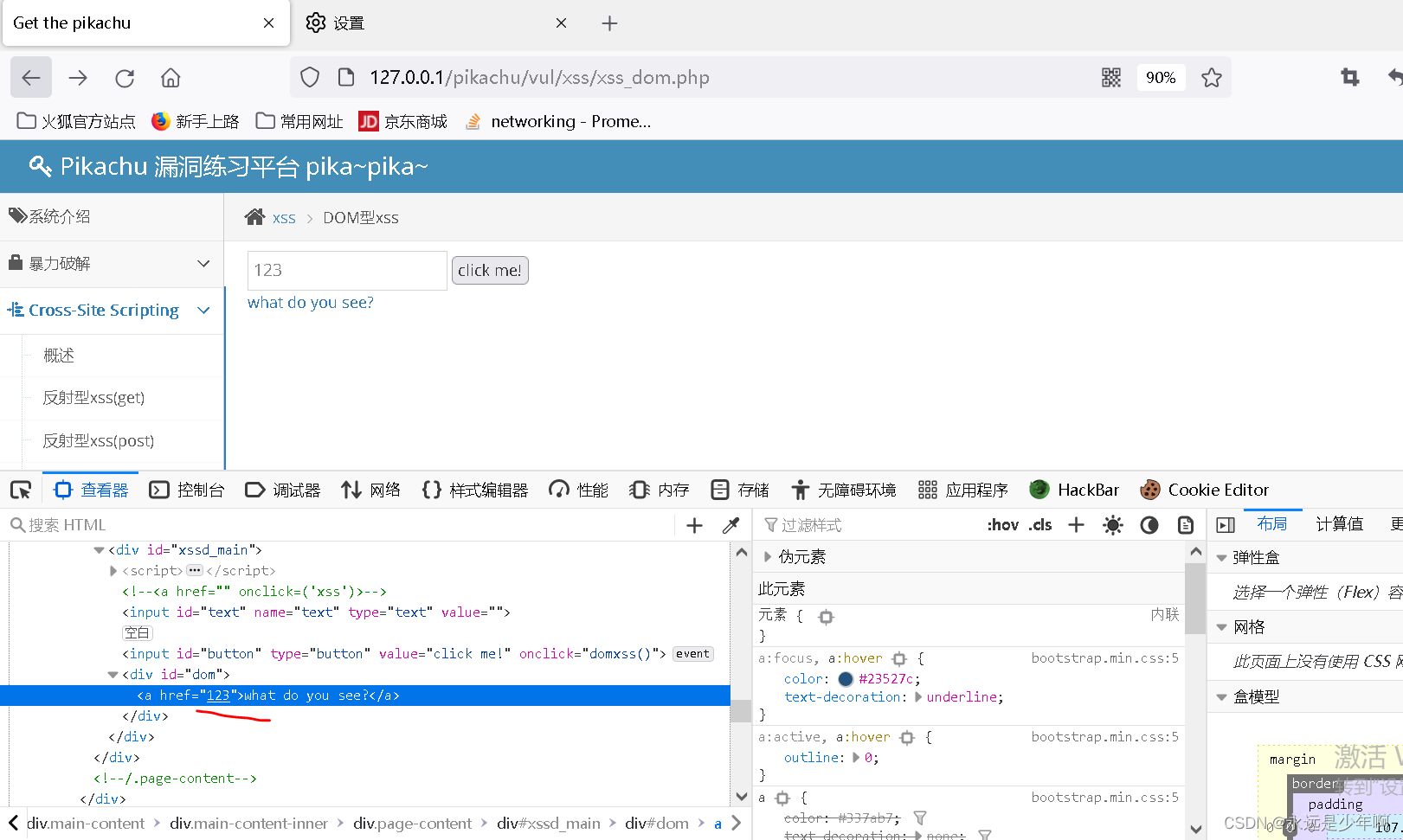Follow the what do you see? link
The width and height of the screenshot is (1403, 840).
click(311, 303)
